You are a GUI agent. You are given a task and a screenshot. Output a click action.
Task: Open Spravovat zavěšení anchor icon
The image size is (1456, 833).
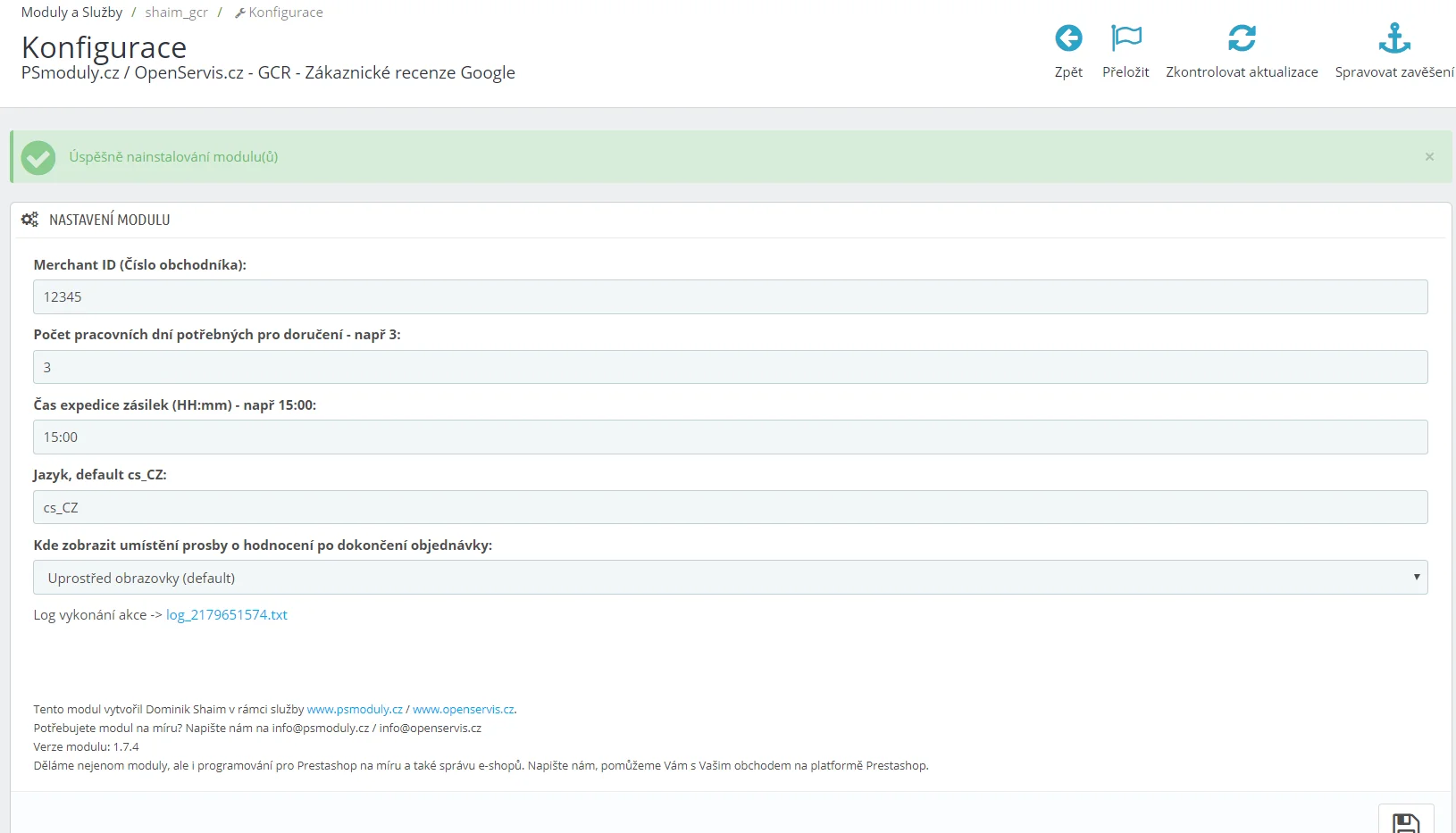pyautogui.click(x=1393, y=38)
